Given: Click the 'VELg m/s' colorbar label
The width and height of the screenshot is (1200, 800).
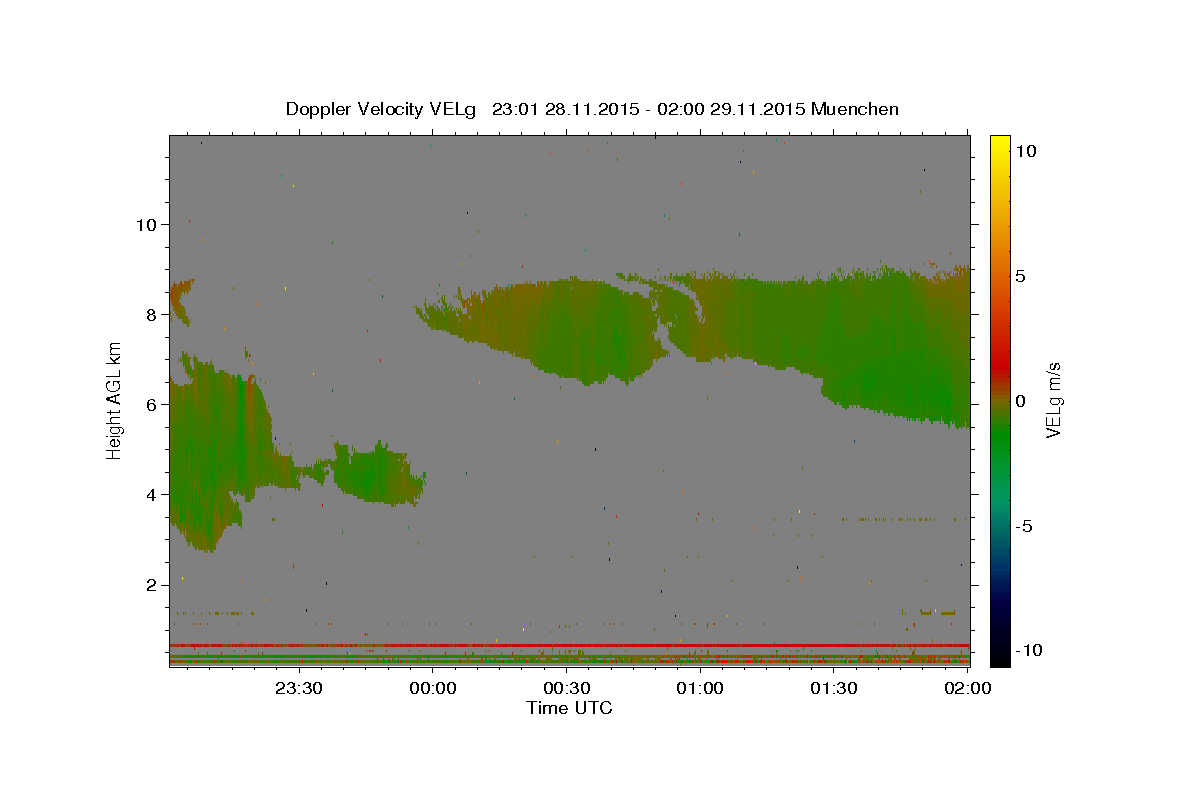Looking at the screenshot, I should click(1053, 398).
